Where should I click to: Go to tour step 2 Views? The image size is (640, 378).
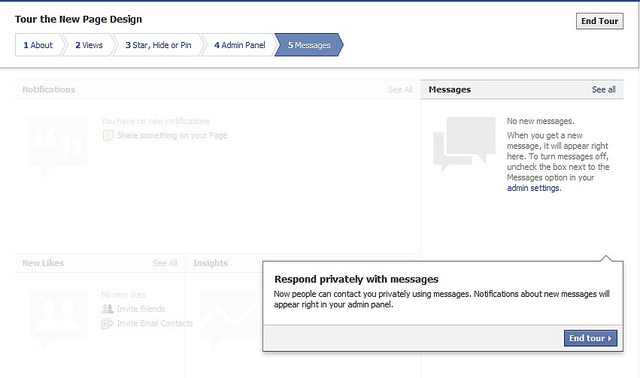click(89, 45)
